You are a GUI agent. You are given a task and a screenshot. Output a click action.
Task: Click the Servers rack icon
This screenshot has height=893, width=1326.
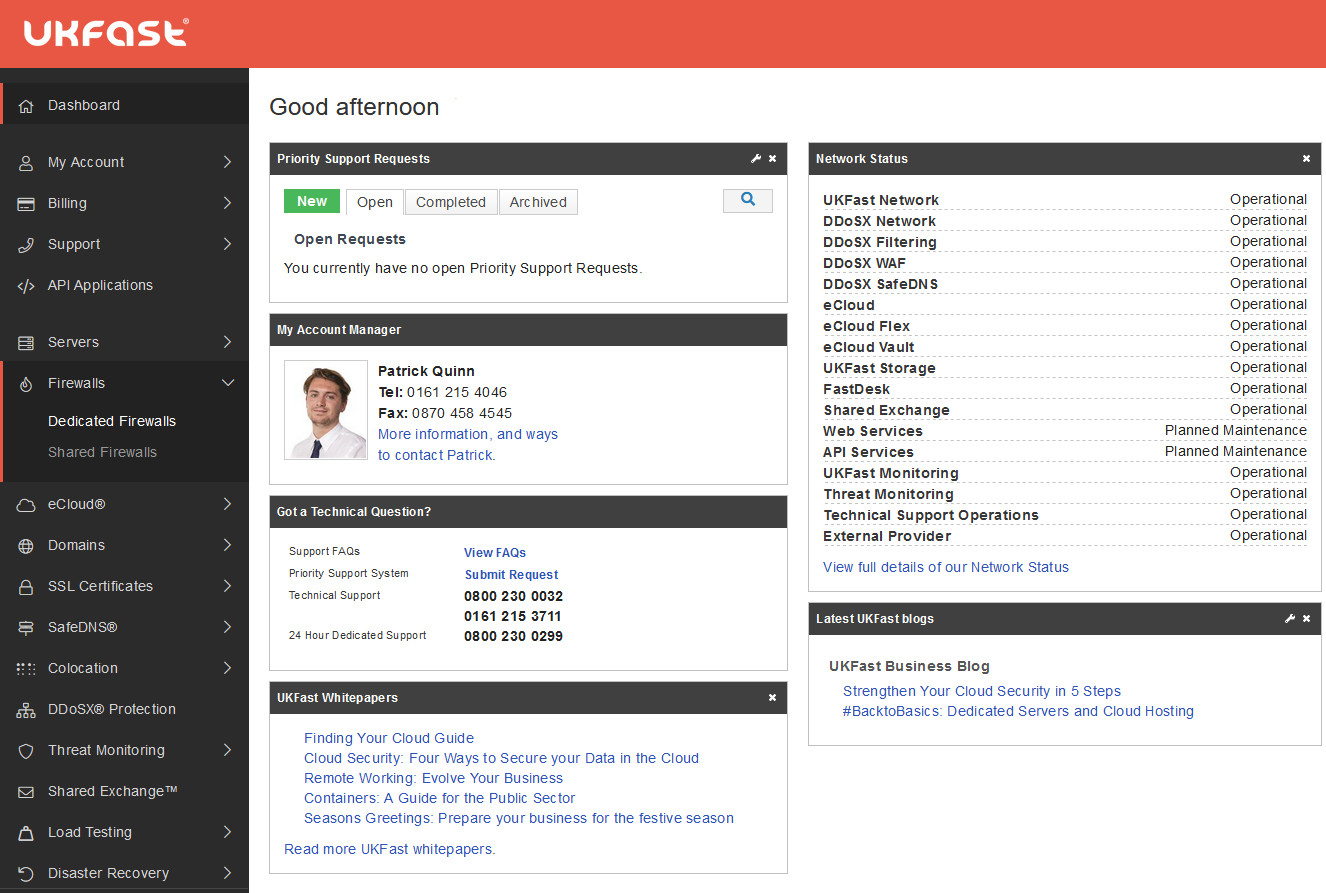27,343
